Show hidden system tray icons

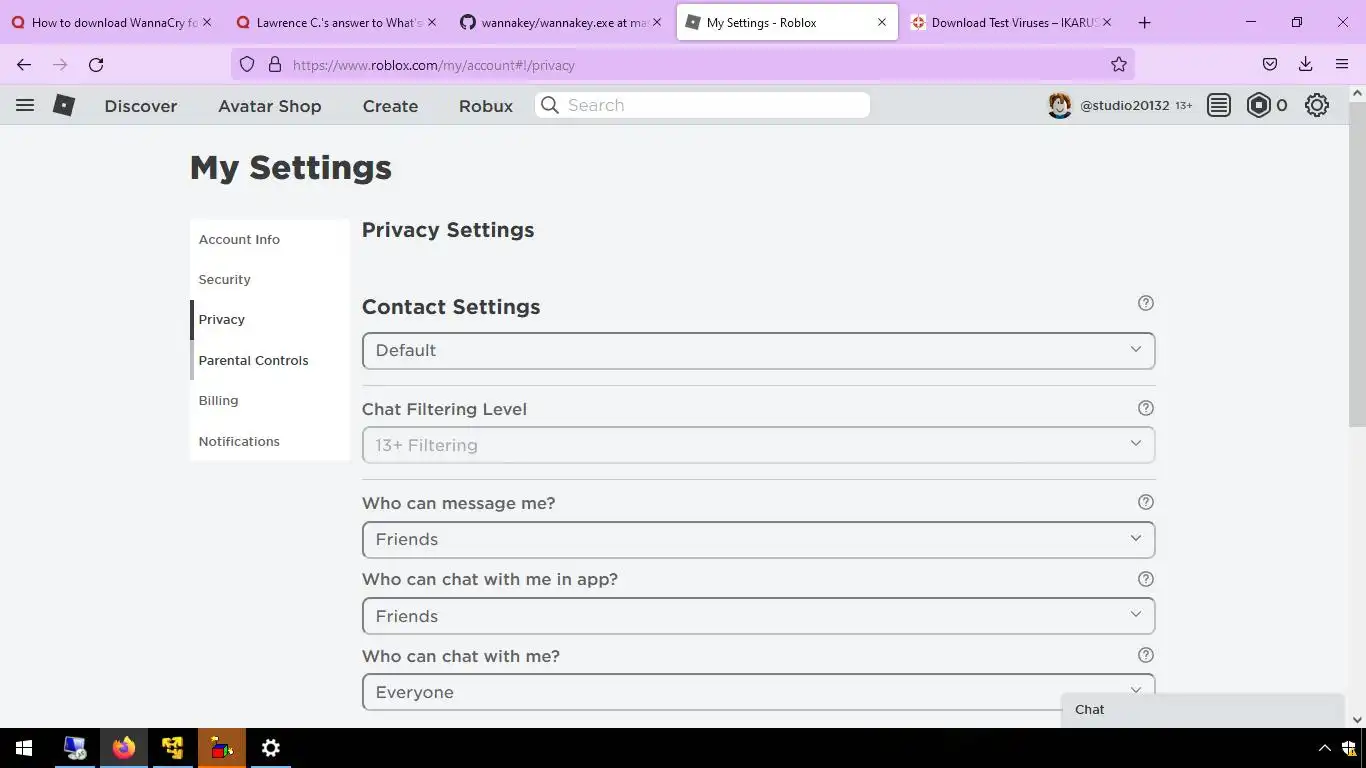point(1325,748)
